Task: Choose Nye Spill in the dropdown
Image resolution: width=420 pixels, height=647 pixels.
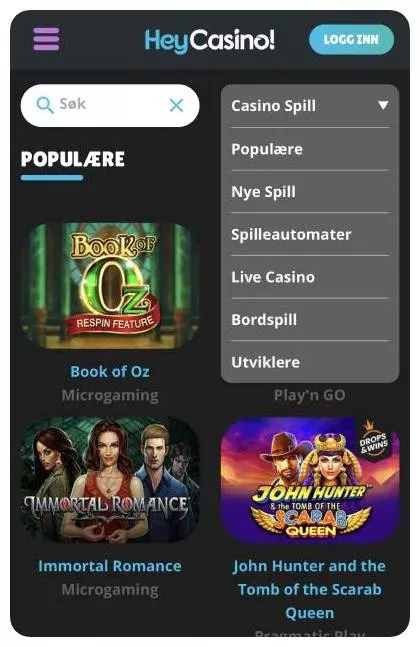Action: click(310, 191)
